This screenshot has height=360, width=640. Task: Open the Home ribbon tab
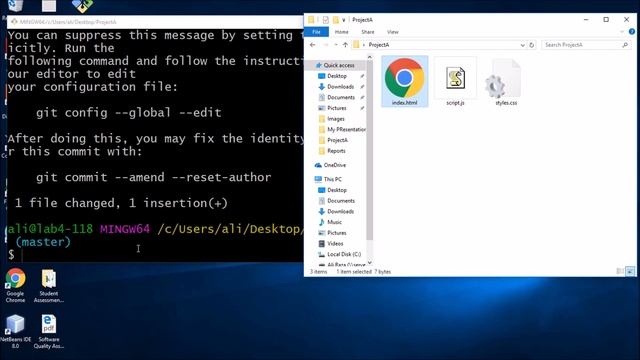click(341, 32)
